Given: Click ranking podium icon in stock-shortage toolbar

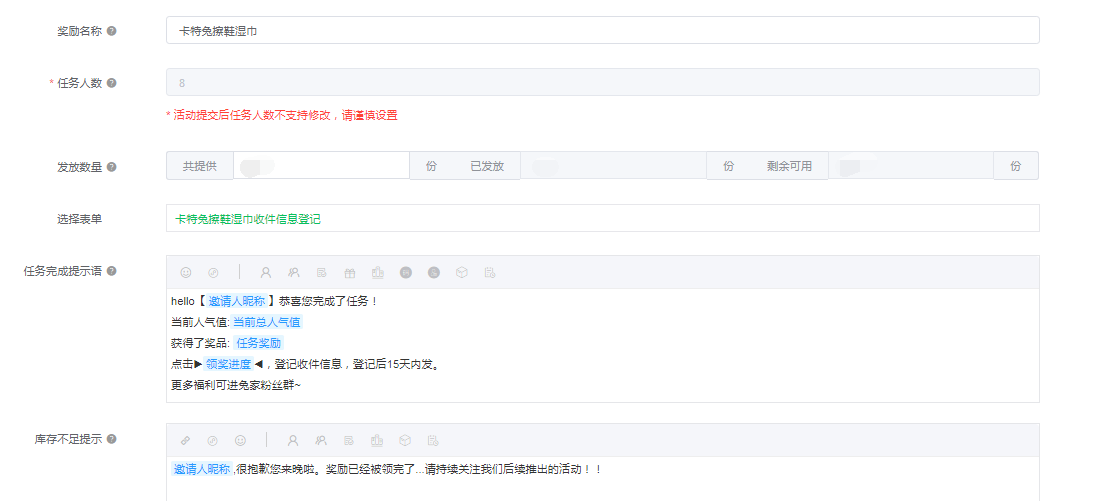Looking at the screenshot, I should tap(377, 441).
